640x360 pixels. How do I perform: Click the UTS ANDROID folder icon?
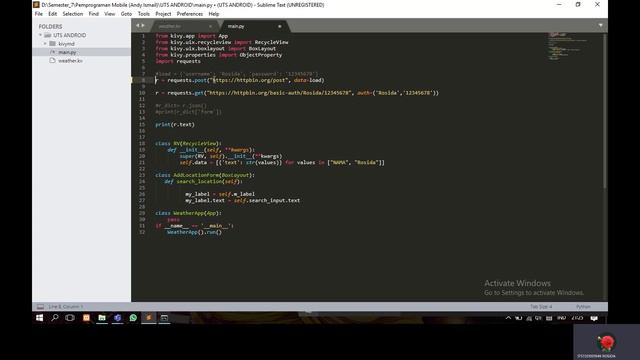click(x=48, y=35)
